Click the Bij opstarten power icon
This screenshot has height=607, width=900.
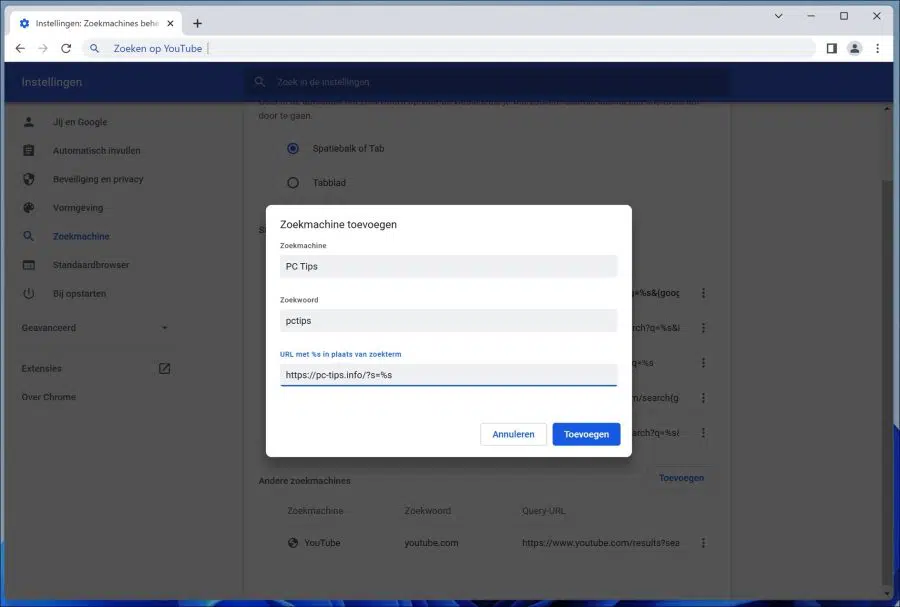coord(29,293)
